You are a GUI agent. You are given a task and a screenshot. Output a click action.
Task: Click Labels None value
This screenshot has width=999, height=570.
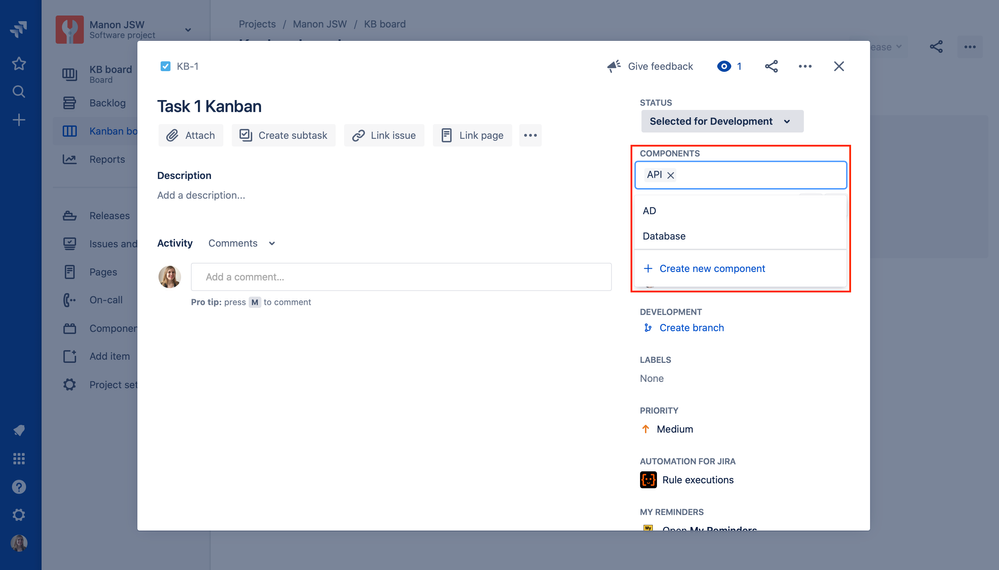652,378
